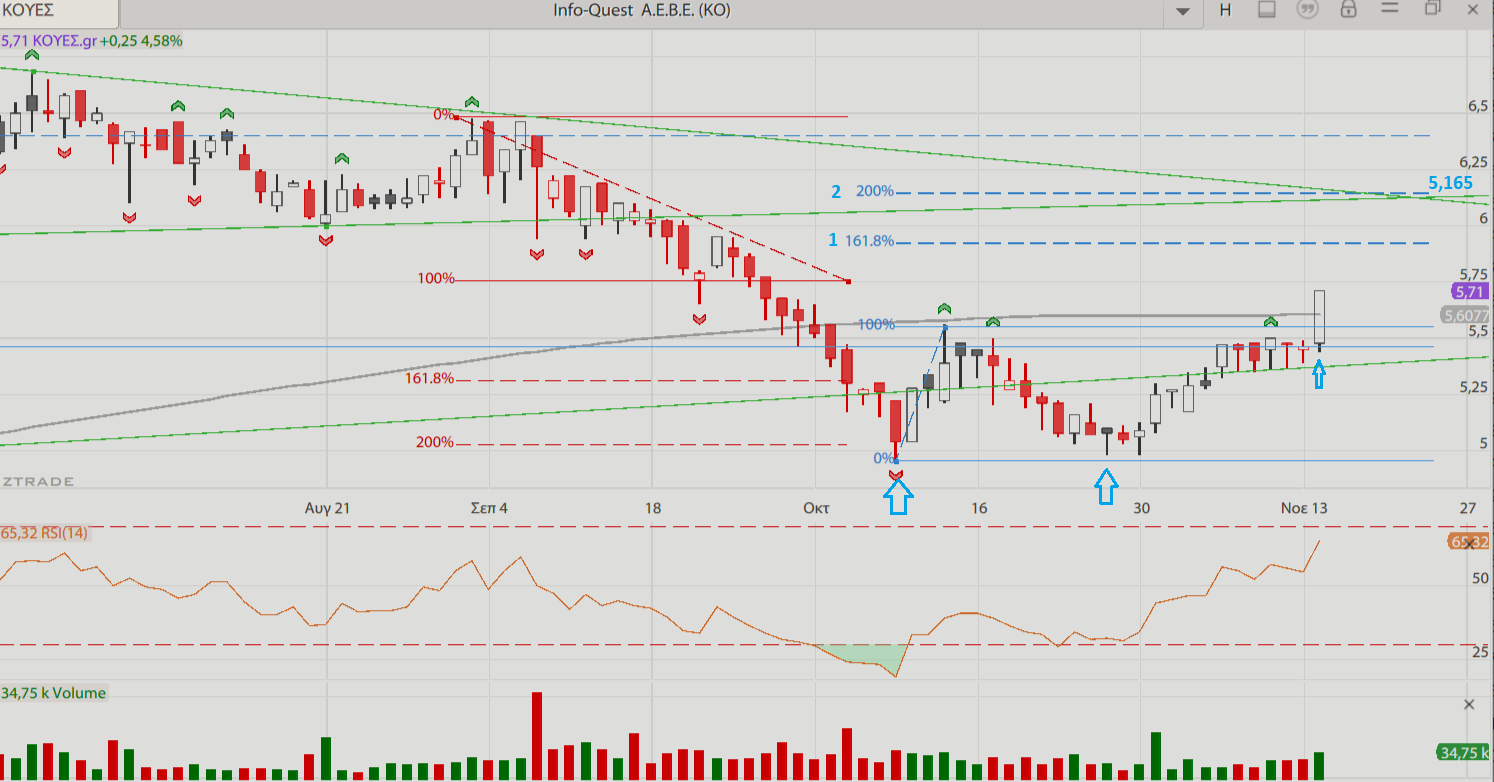Toggle the chart lock padlock icon

(x=1348, y=10)
